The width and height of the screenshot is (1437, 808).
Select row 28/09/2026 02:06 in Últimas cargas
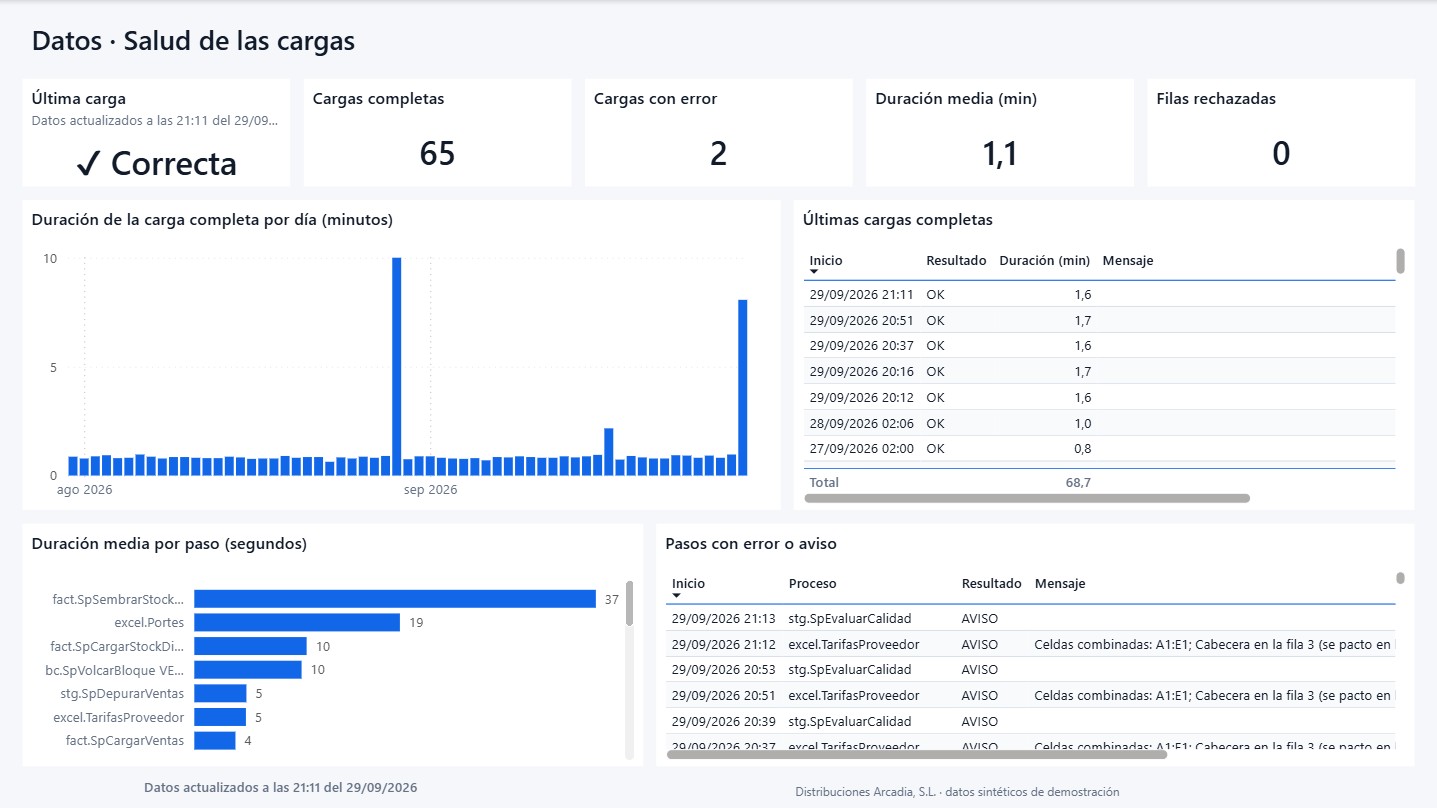1100,423
